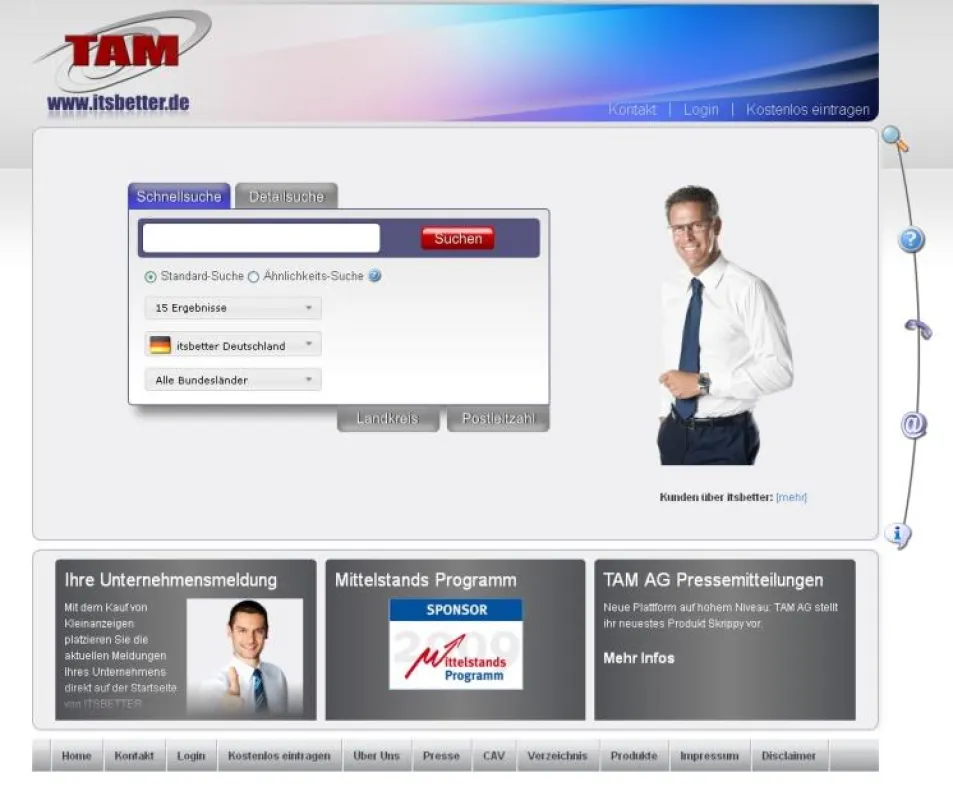Image resolution: width=953 pixels, height=800 pixels.
Task: Open Über Uns in footer menu
Action: (x=377, y=756)
